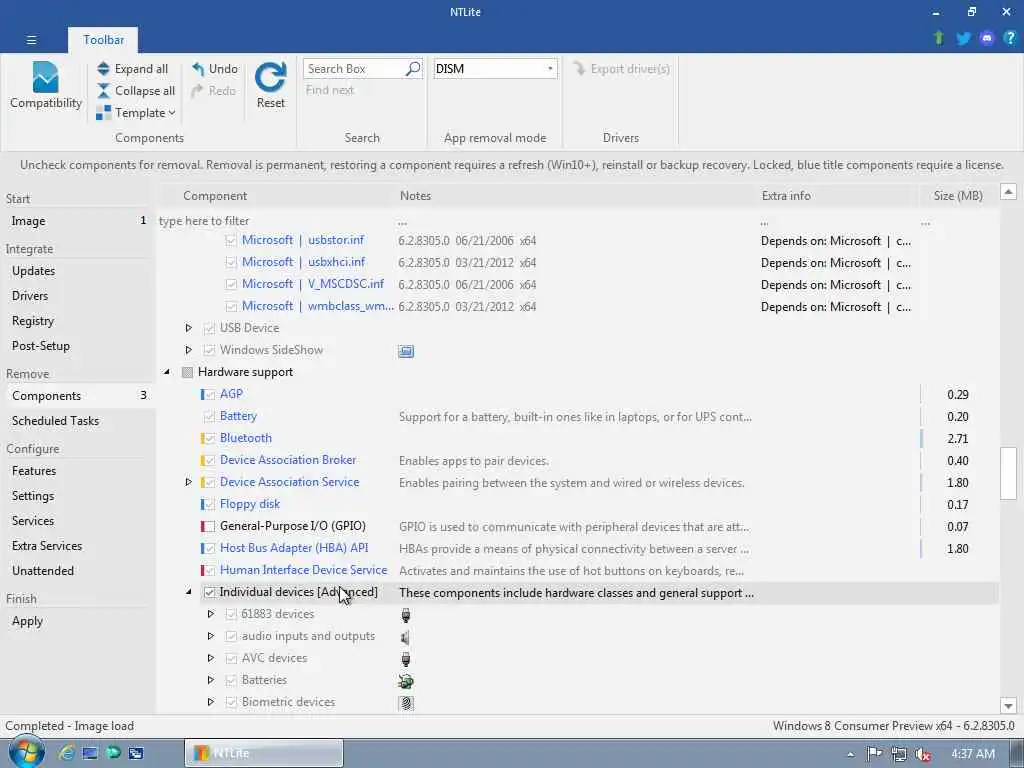This screenshot has height=768, width=1024.
Task: Open the Drivers page in sidebar
Action: (x=78, y=296)
